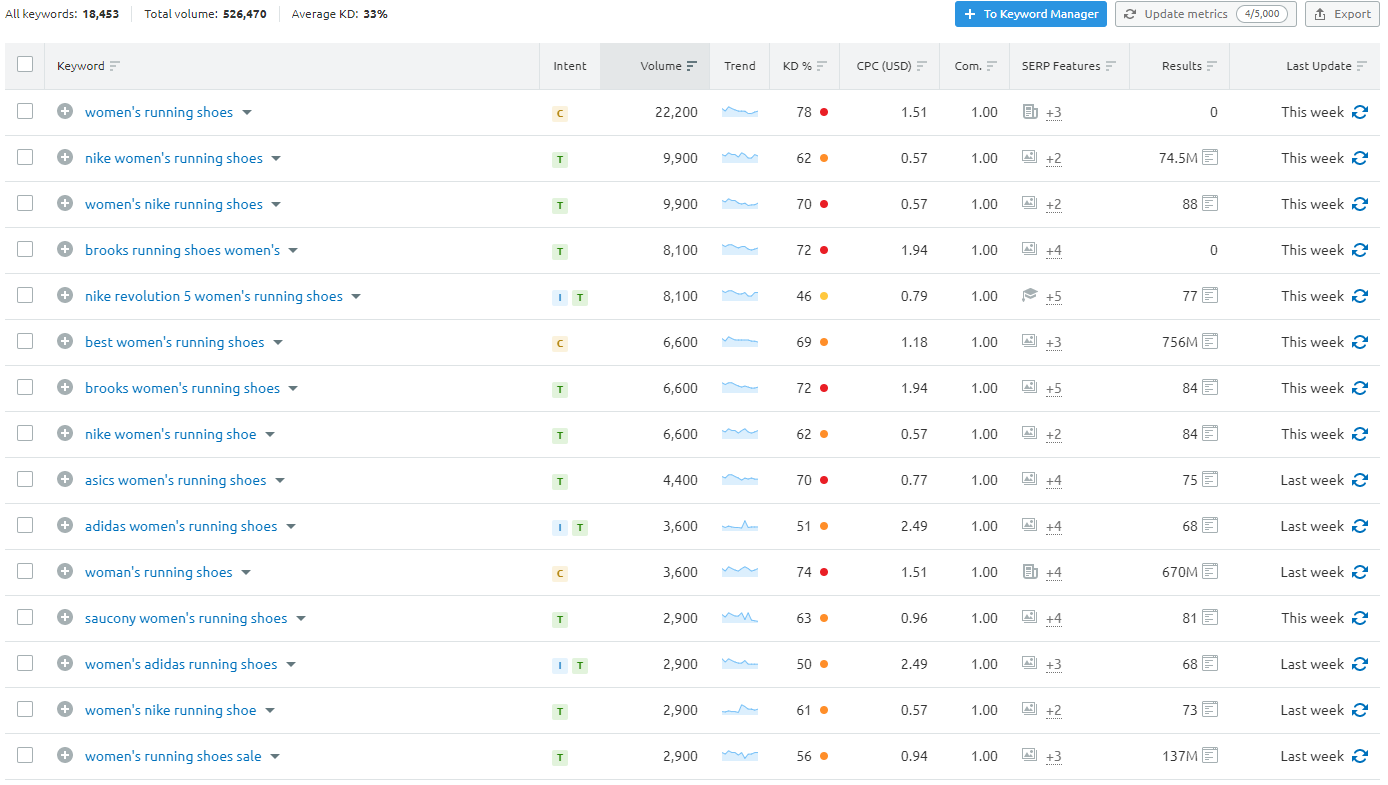Click plus icon beside nike women's running shoes
The width and height of the screenshot is (1388, 785).
(65, 158)
